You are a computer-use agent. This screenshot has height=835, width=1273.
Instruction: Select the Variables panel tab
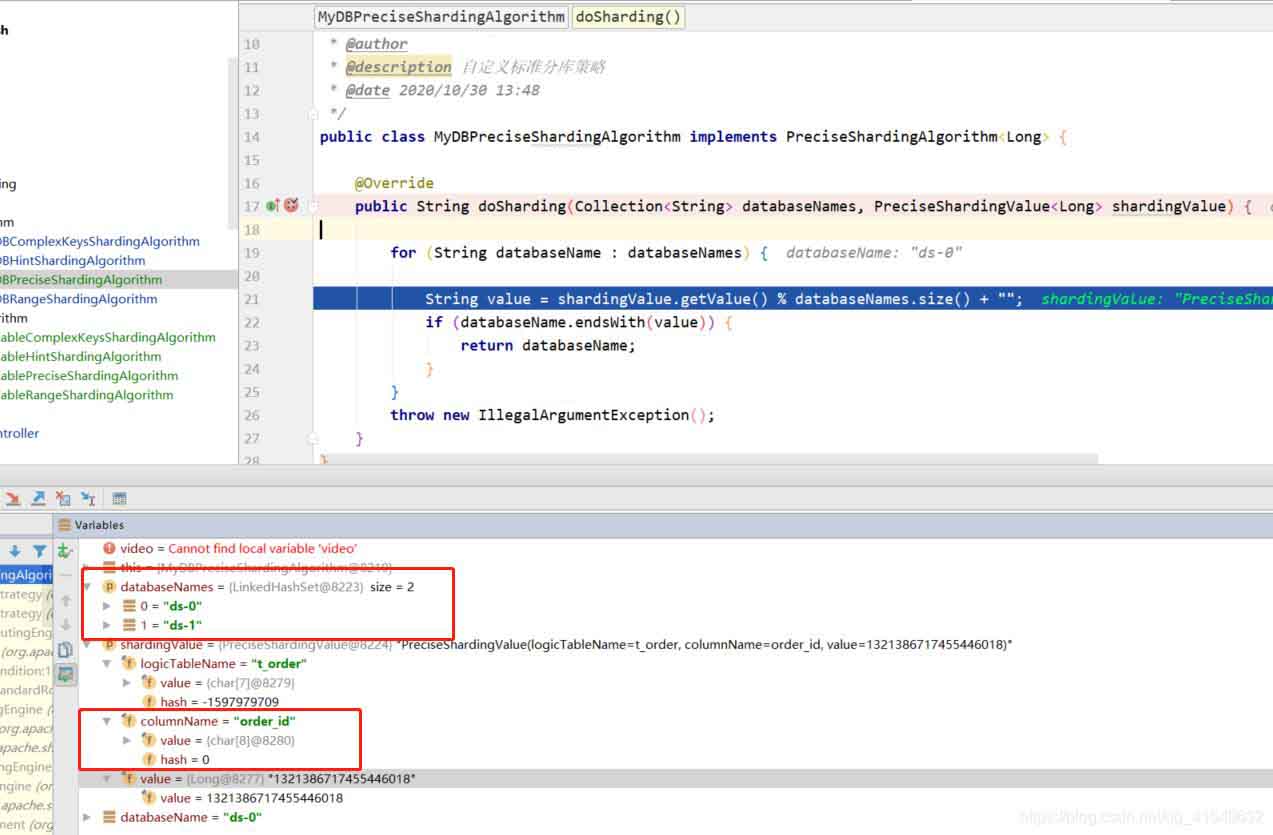point(91,524)
